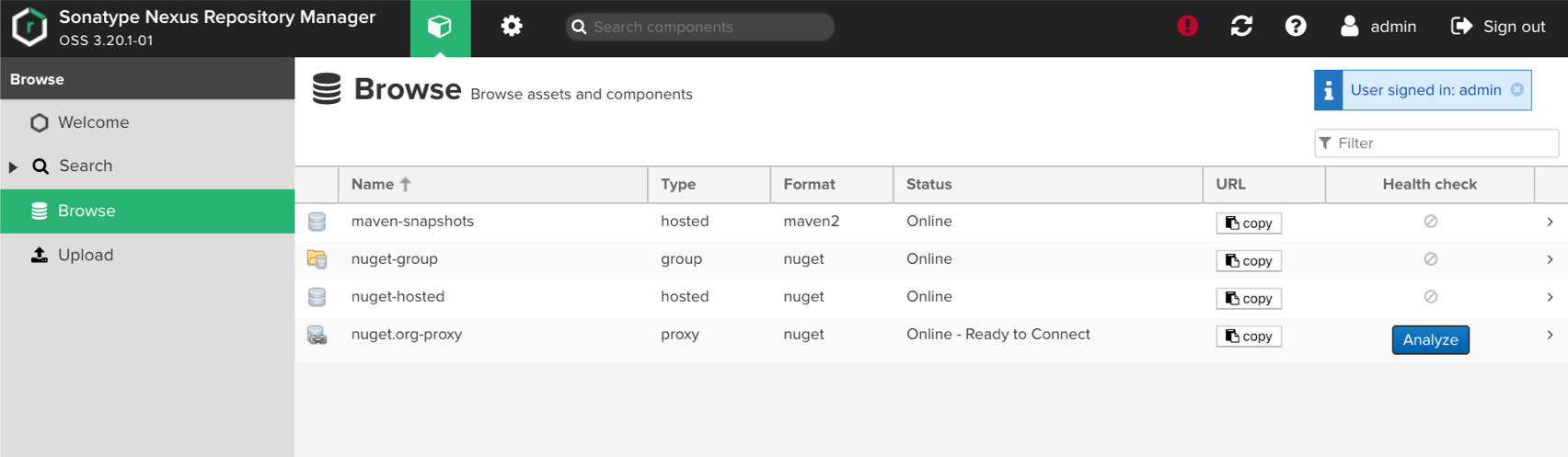Click the maven-snapshots hosted repository icon
The height and width of the screenshot is (457, 1568).
click(x=317, y=222)
